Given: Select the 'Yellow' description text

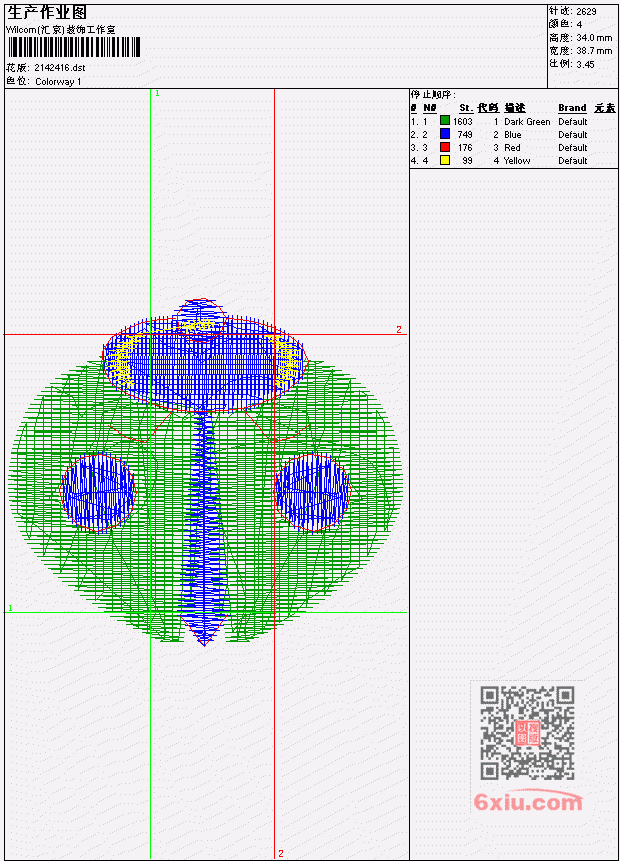Looking at the screenshot, I should pos(517,161).
